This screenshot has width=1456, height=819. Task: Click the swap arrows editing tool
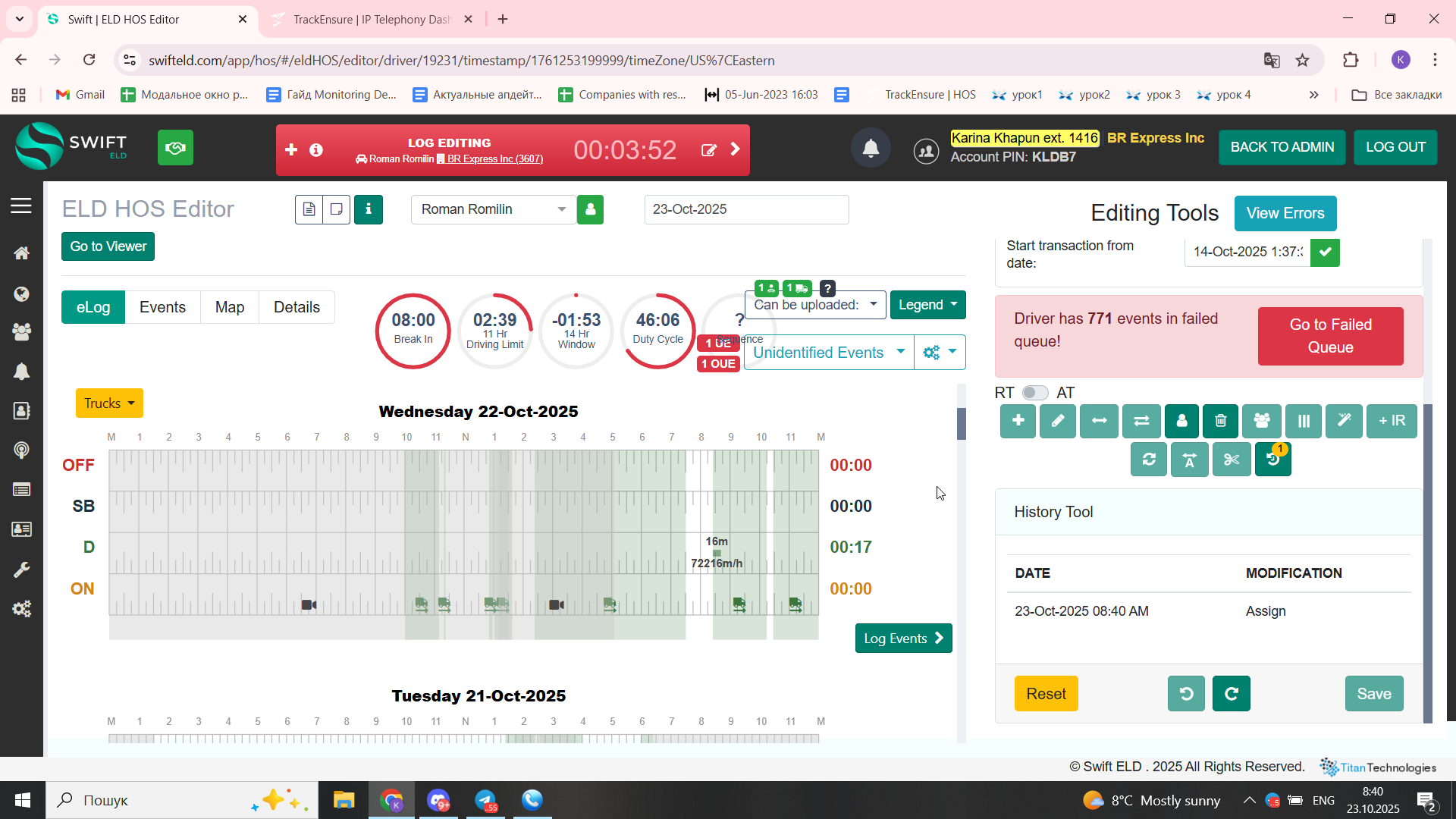tap(1141, 421)
